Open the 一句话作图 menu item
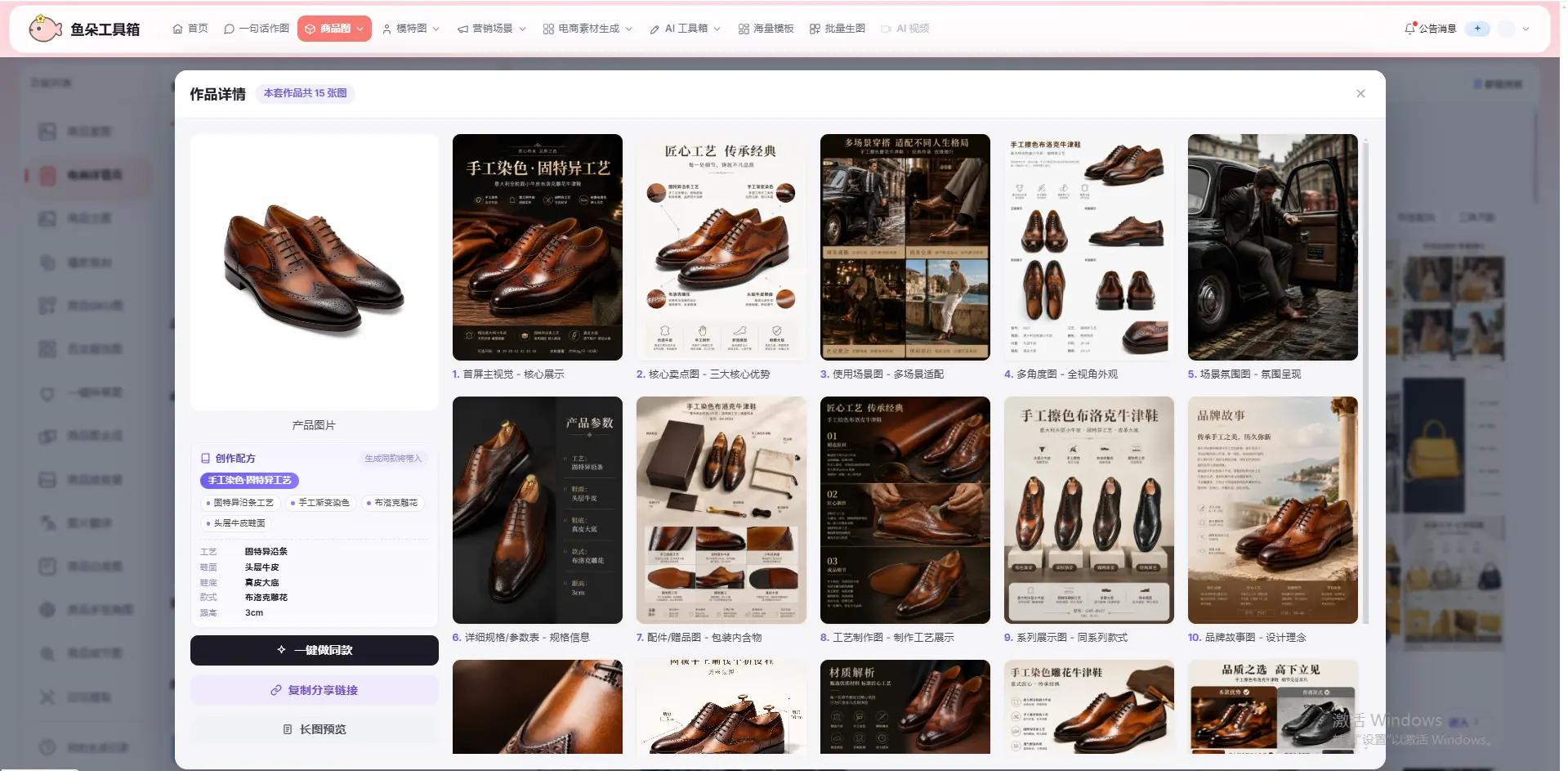The image size is (1568, 771). 256,29
